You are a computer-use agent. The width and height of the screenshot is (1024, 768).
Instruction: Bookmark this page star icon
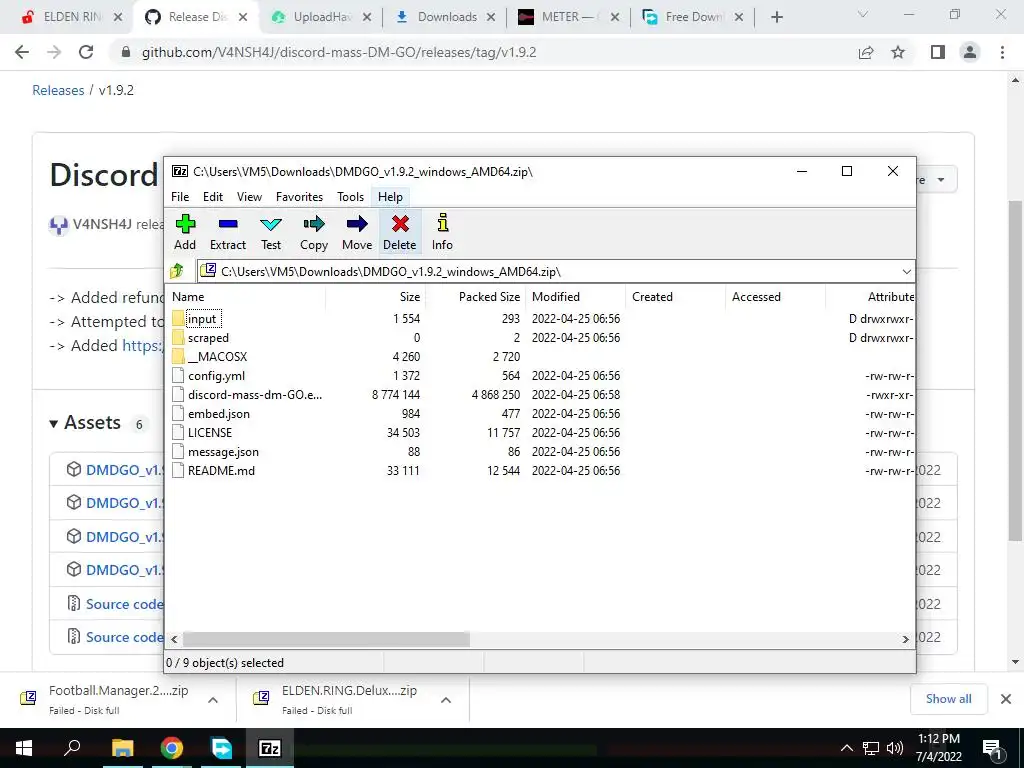tap(898, 52)
